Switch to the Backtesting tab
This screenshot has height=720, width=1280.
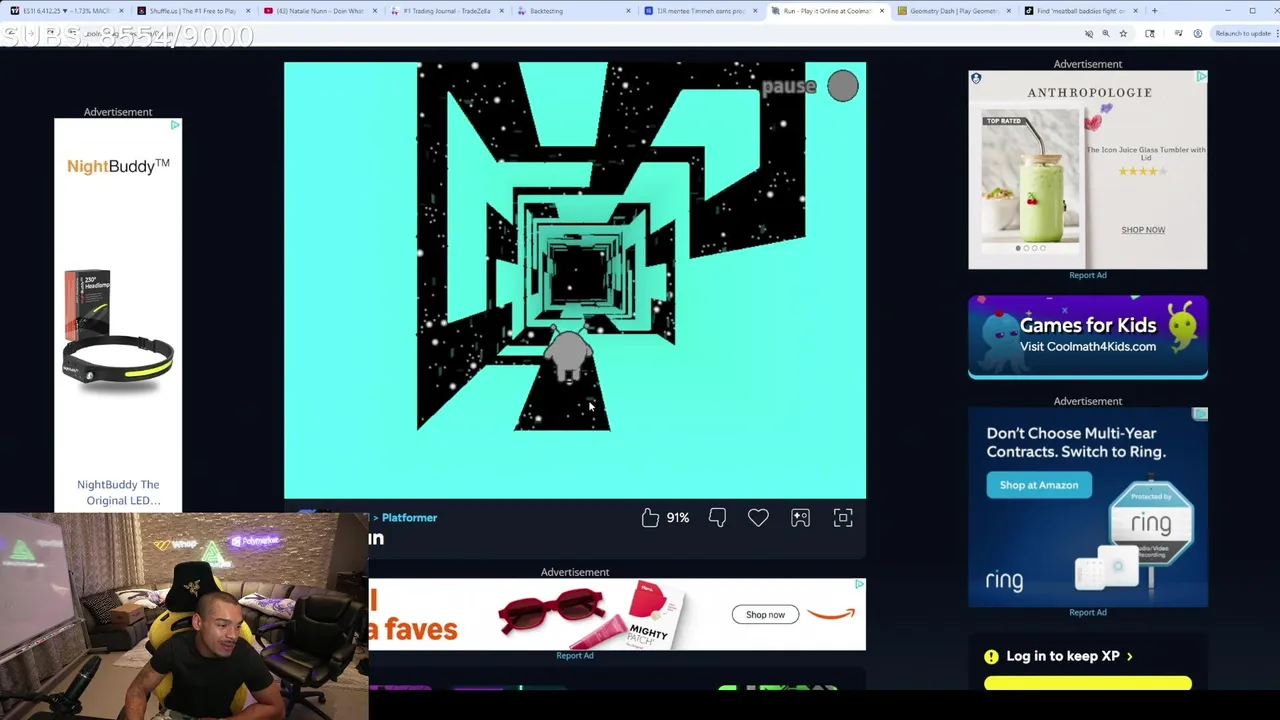pyautogui.click(x=572, y=11)
